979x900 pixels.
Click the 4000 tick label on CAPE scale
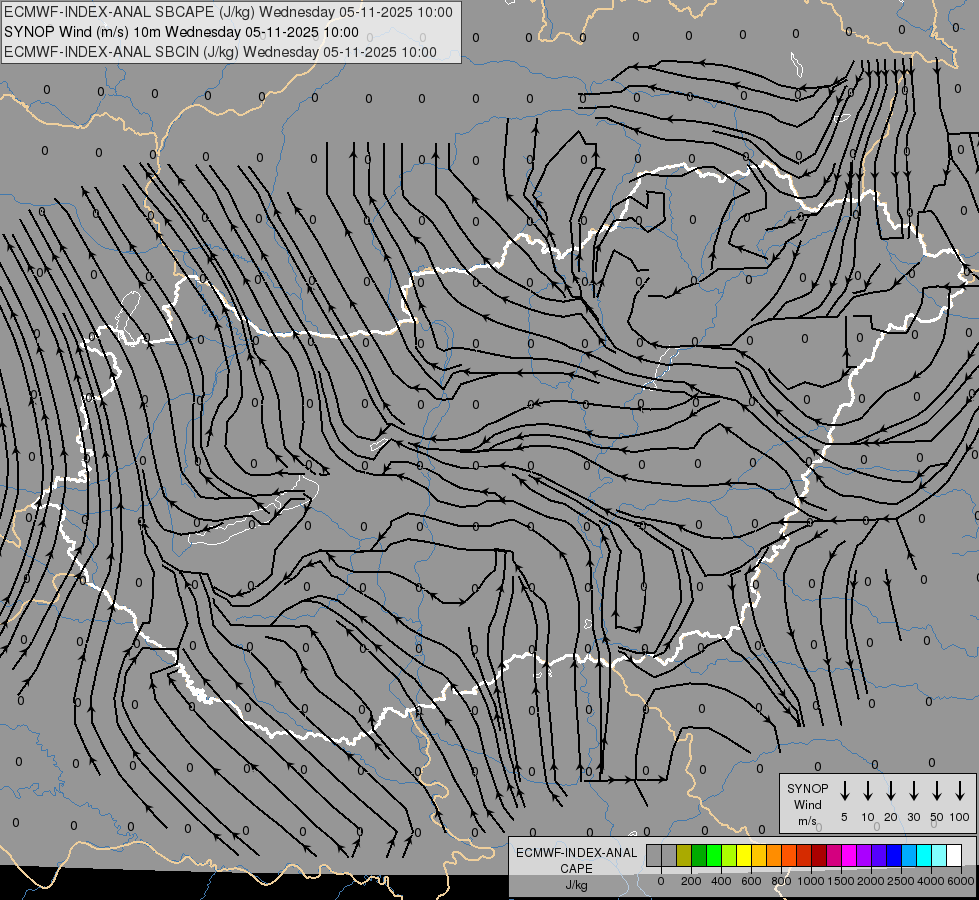pyautogui.click(x=931, y=881)
